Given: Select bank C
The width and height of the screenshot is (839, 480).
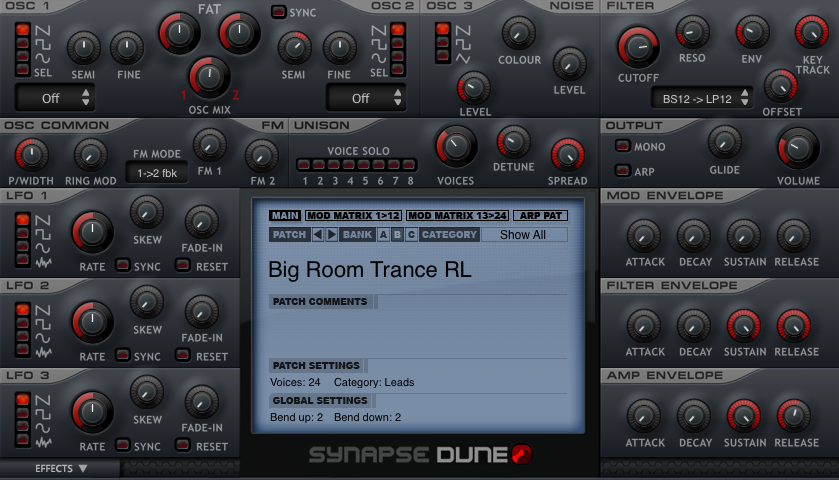Looking at the screenshot, I should pyautogui.click(x=411, y=234).
